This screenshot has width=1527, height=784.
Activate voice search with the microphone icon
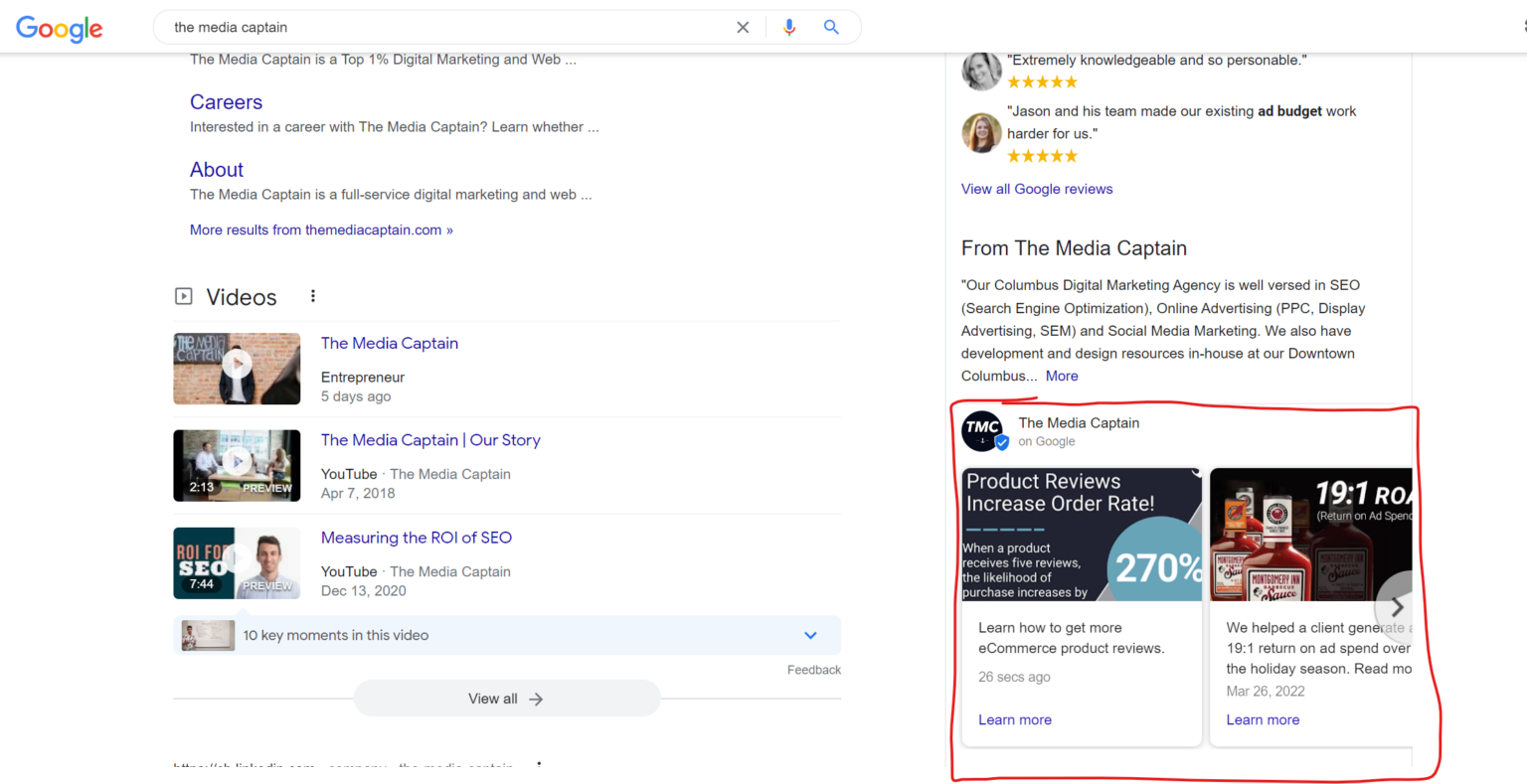pos(789,27)
